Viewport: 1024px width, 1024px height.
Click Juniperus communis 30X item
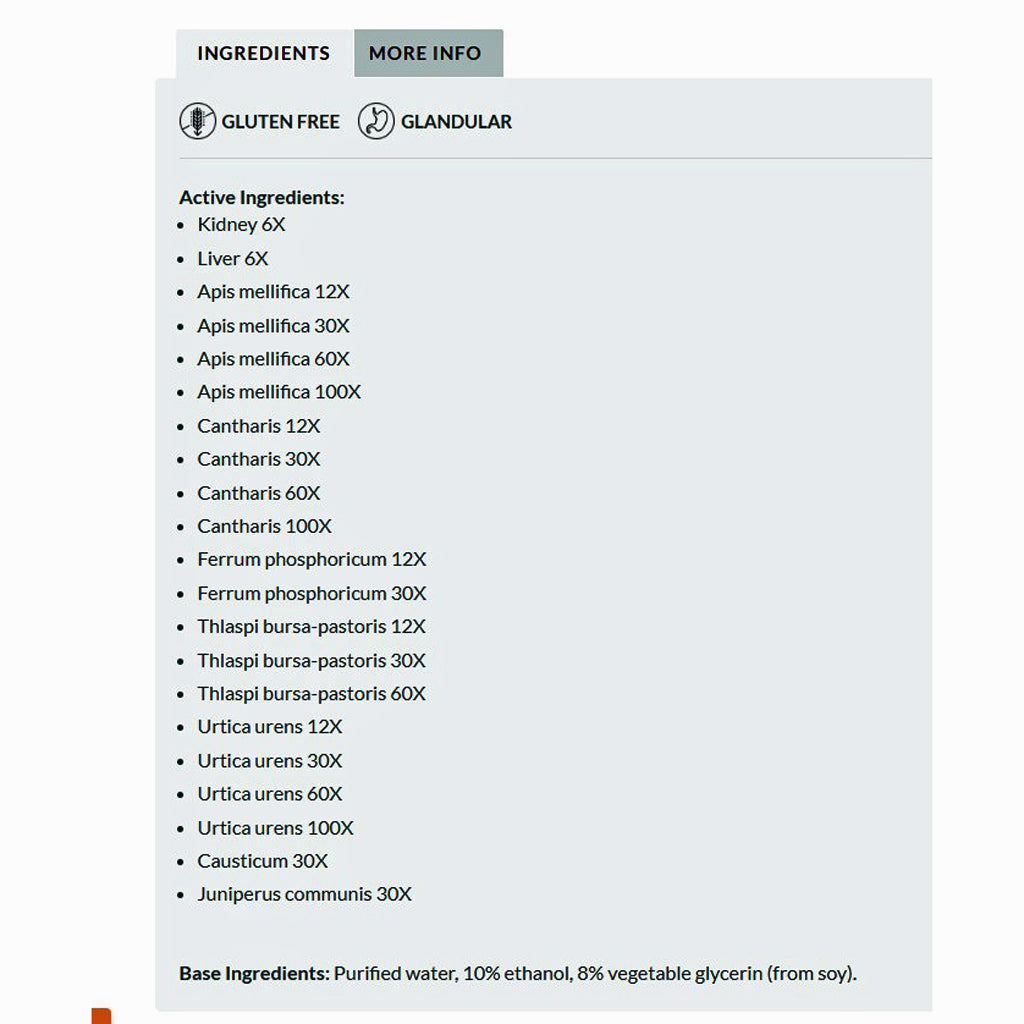click(304, 894)
